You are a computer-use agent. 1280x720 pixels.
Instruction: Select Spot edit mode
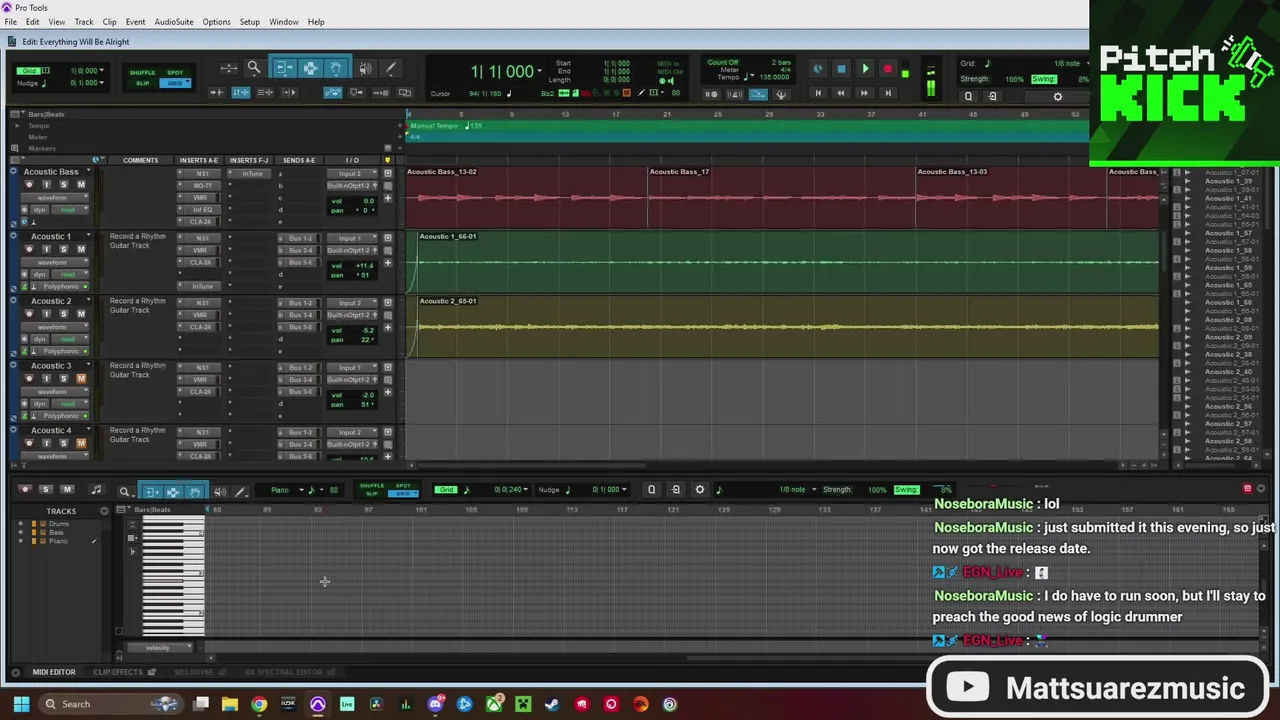point(175,72)
